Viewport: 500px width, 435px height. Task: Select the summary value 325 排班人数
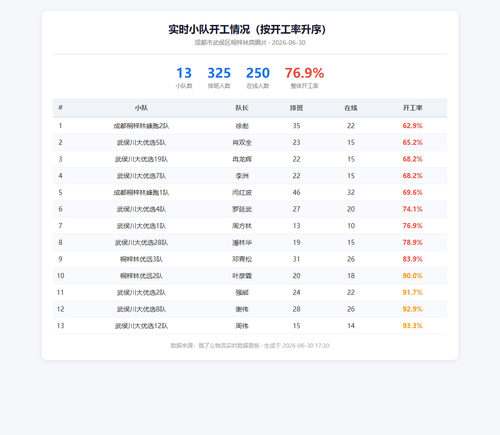(219, 73)
